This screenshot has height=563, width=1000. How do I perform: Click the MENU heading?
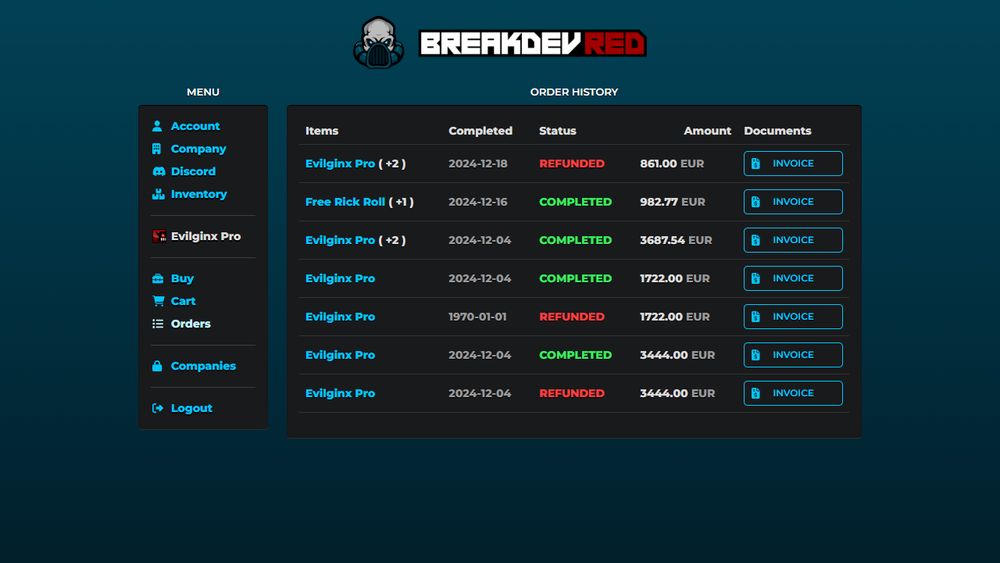click(x=203, y=92)
